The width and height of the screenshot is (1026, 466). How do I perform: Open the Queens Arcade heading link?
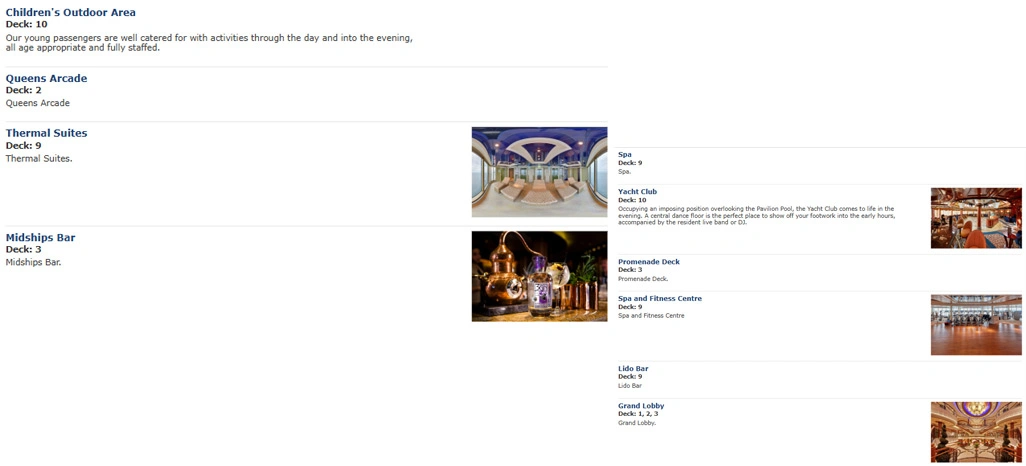click(x=46, y=79)
